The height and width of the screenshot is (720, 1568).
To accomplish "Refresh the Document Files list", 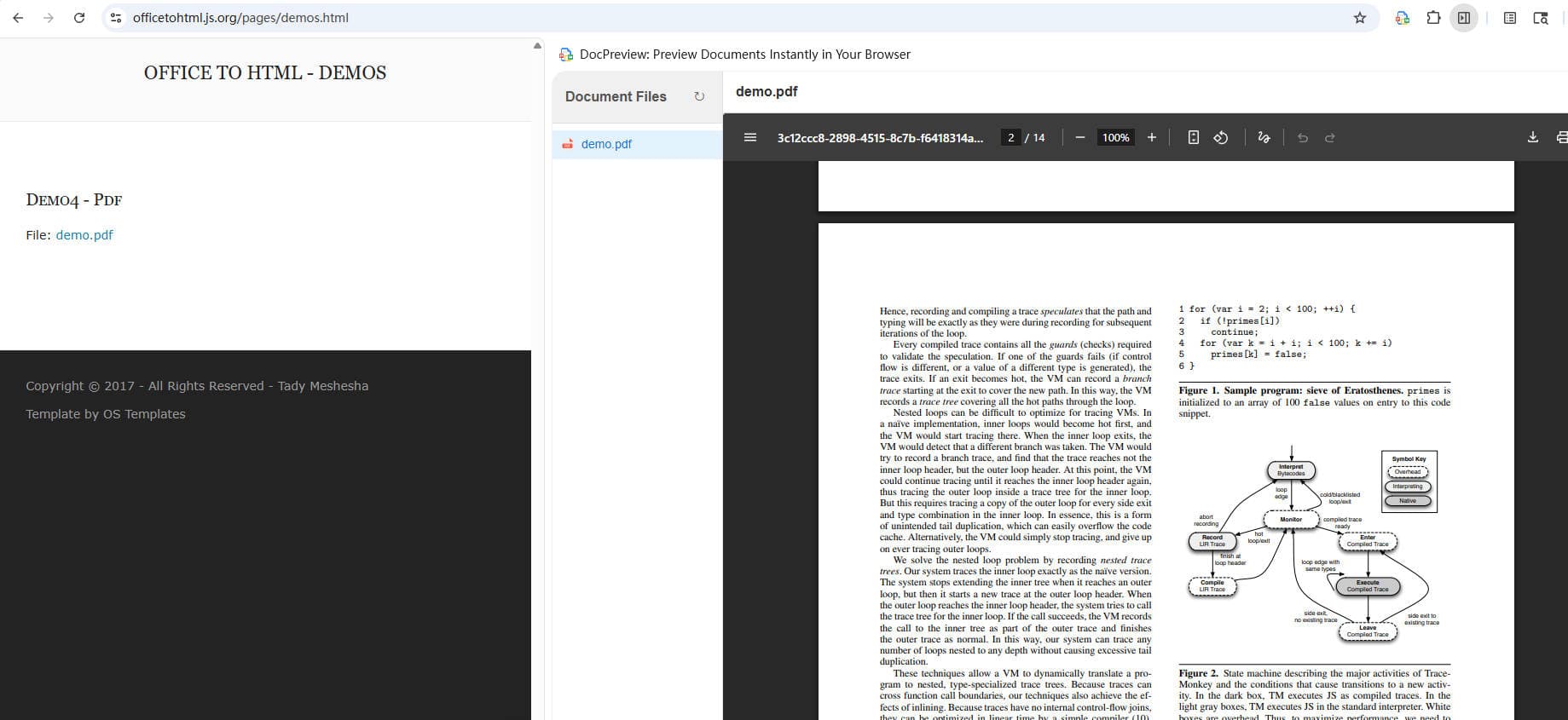I will pyautogui.click(x=699, y=96).
